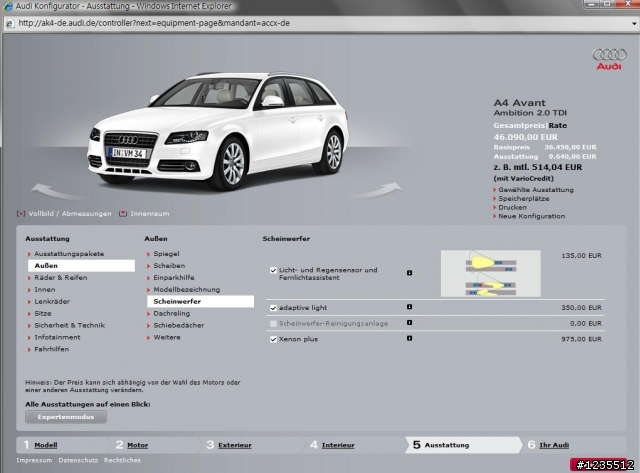Click the info icon for adaptive light
This screenshot has width=640, height=473.
(409, 307)
